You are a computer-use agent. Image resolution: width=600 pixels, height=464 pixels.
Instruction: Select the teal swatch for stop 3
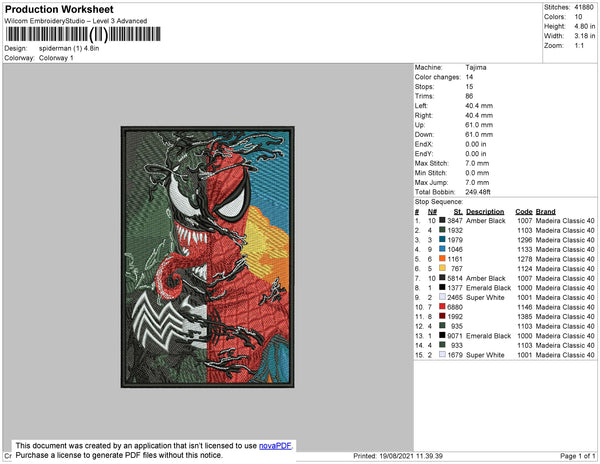[442, 239]
